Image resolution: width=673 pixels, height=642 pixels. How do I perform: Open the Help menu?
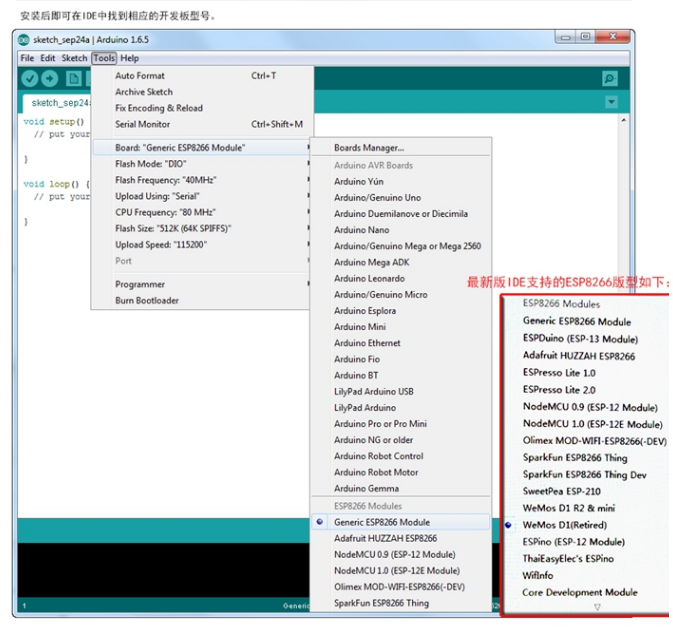pos(130,58)
